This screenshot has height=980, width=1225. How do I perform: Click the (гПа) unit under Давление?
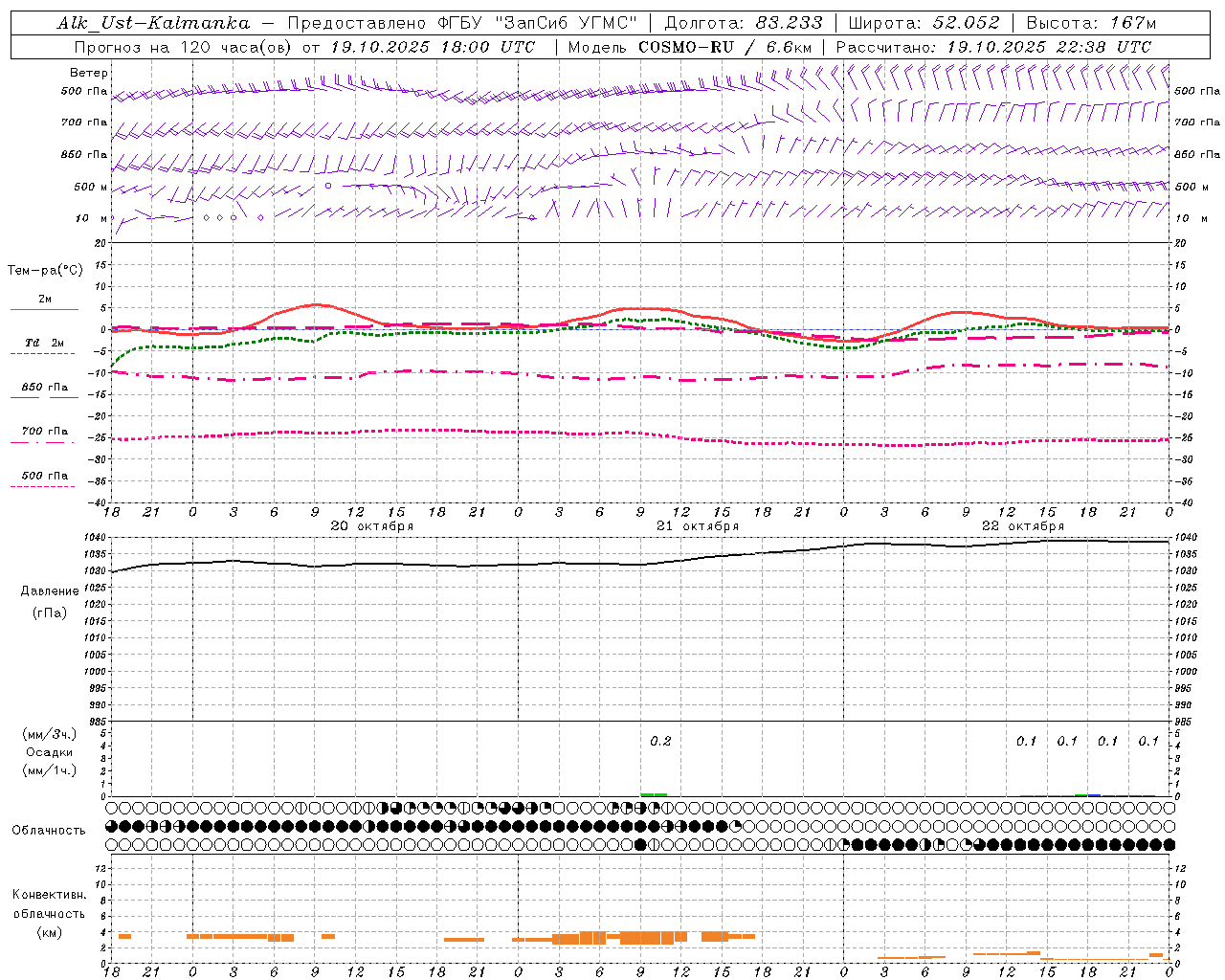tap(50, 612)
